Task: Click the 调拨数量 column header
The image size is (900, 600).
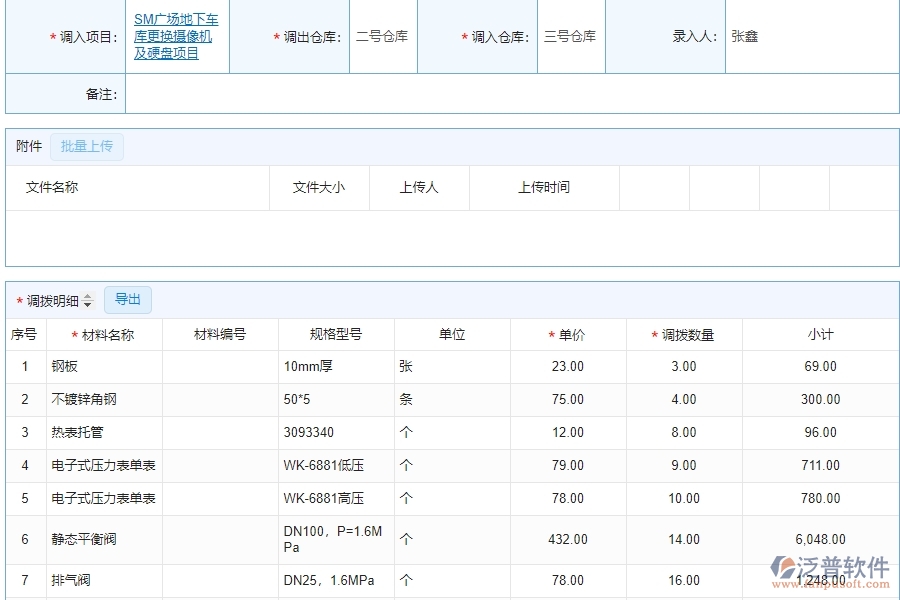Action: tap(684, 335)
